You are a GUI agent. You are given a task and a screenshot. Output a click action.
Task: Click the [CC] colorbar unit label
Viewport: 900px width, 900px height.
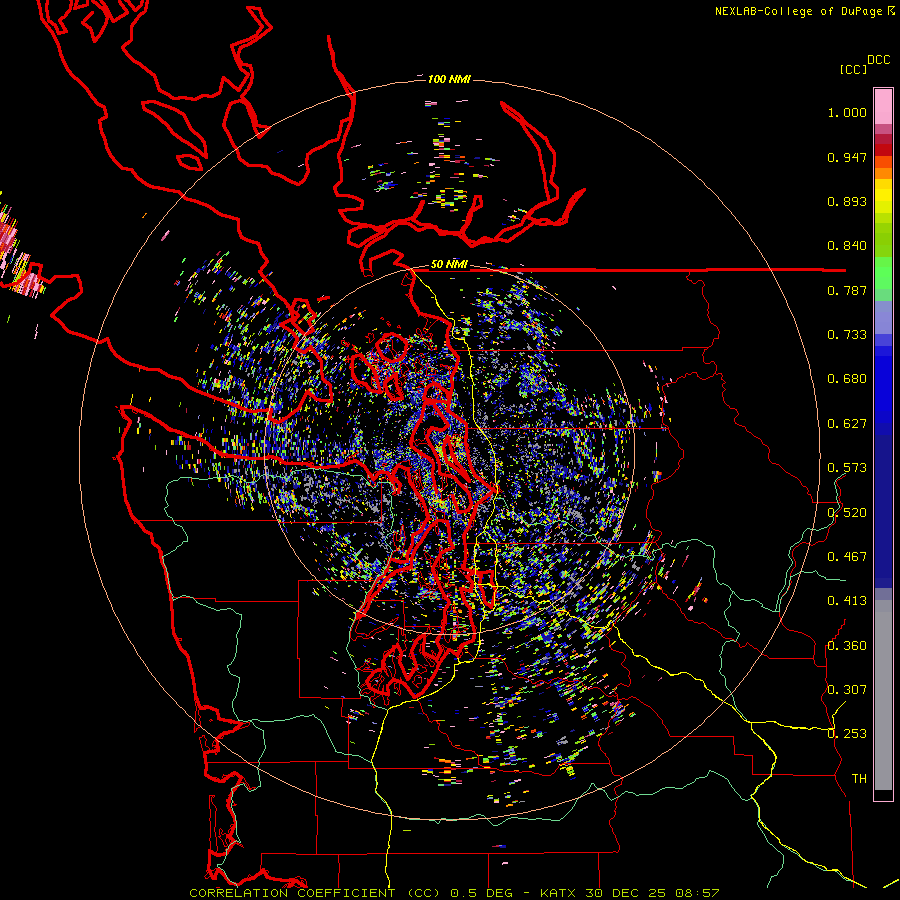click(853, 69)
